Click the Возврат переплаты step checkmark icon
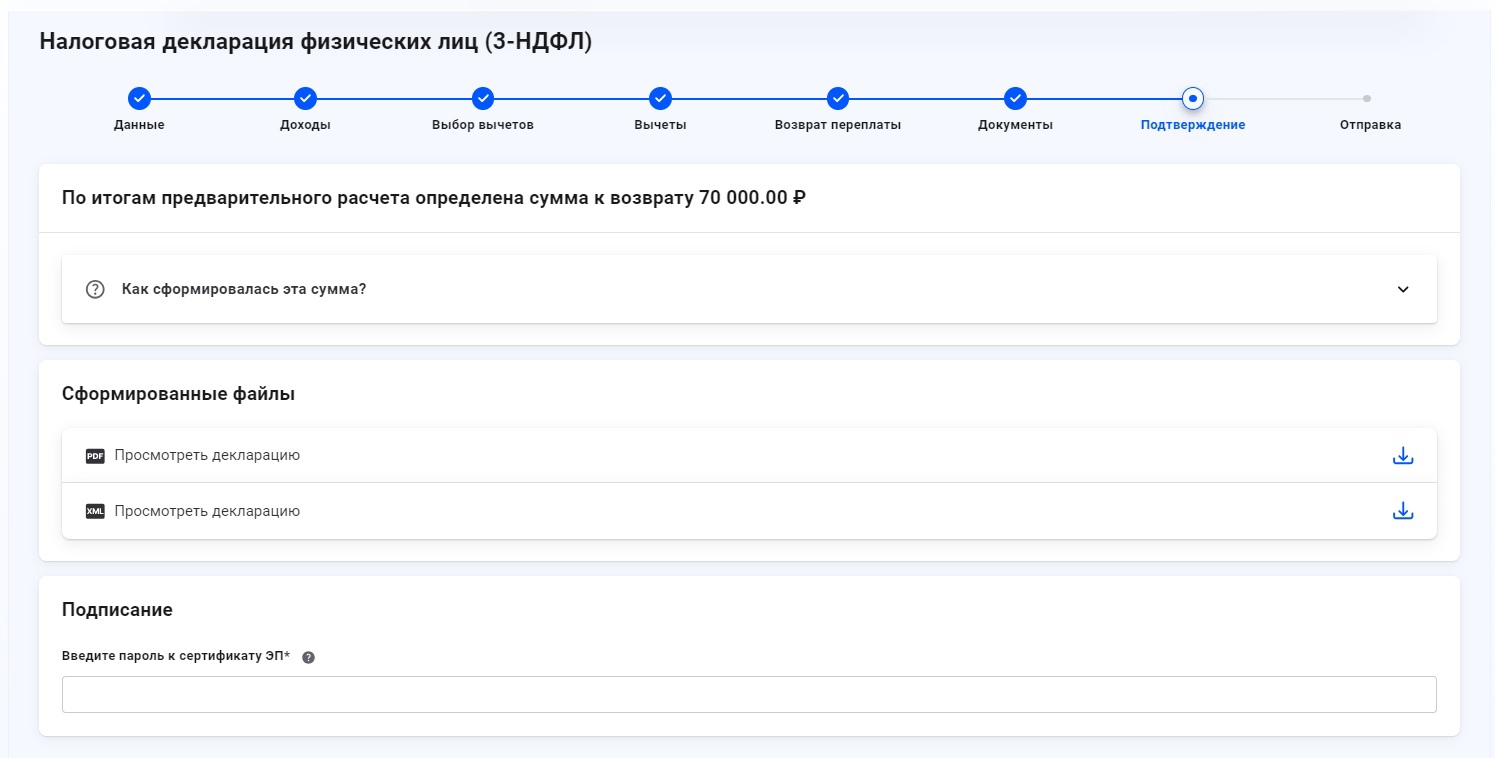Image resolution: width=1495 pixels, height=758 pixels. pyautogui.click(x=838, y=98)
